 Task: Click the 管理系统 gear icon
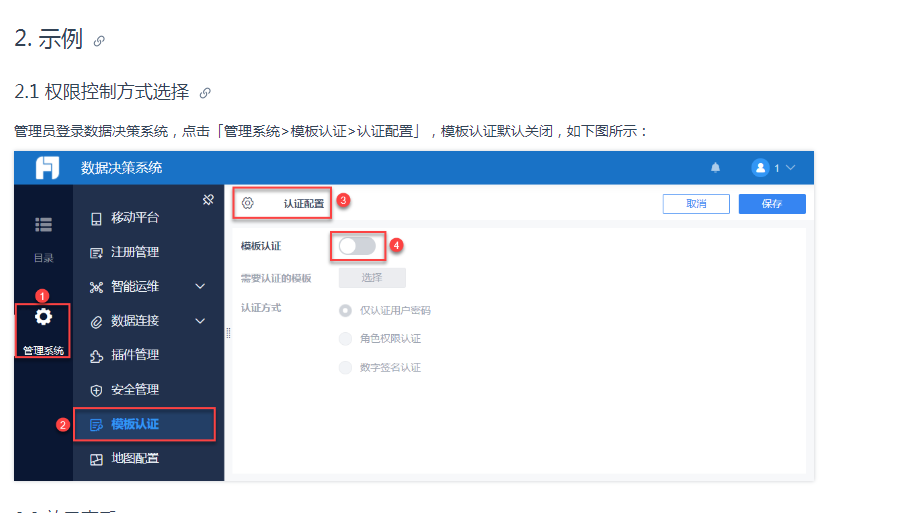click(43, 317)
